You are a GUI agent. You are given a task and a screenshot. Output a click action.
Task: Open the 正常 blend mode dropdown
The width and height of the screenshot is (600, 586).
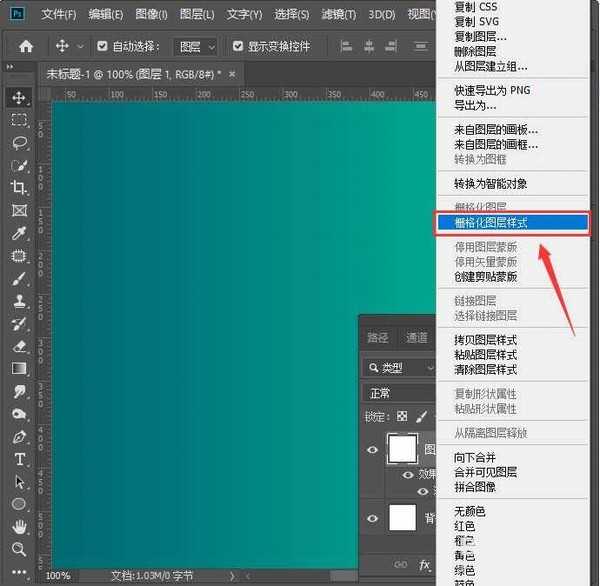click(400, 393)
